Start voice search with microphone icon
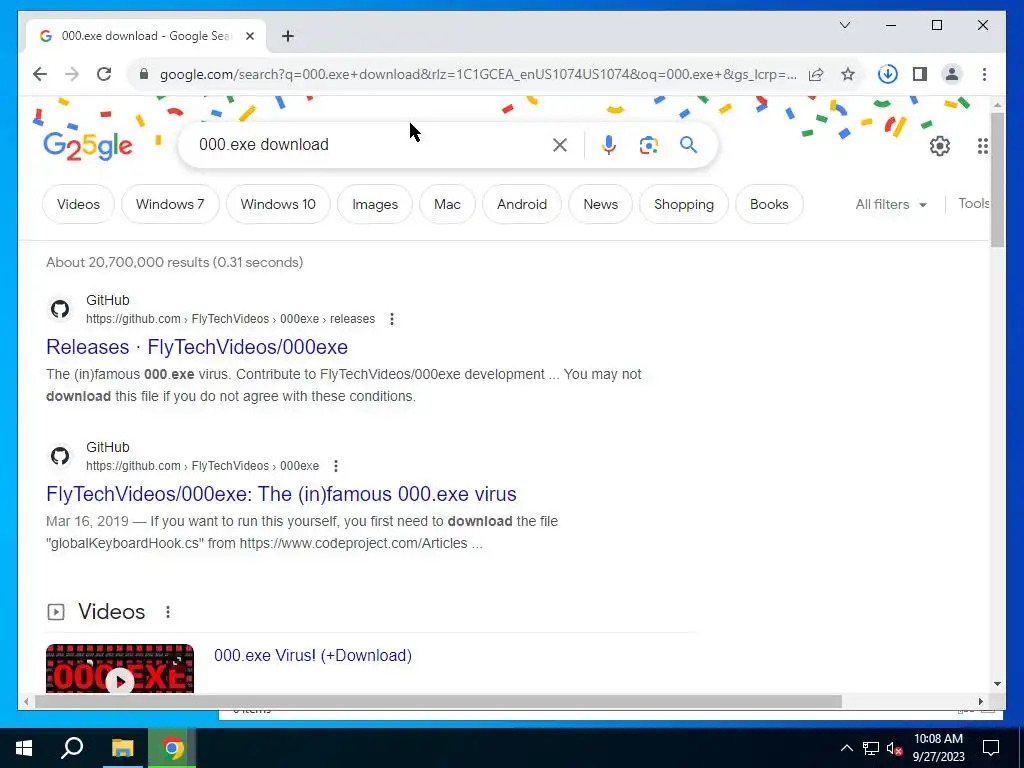 point(609,145)
